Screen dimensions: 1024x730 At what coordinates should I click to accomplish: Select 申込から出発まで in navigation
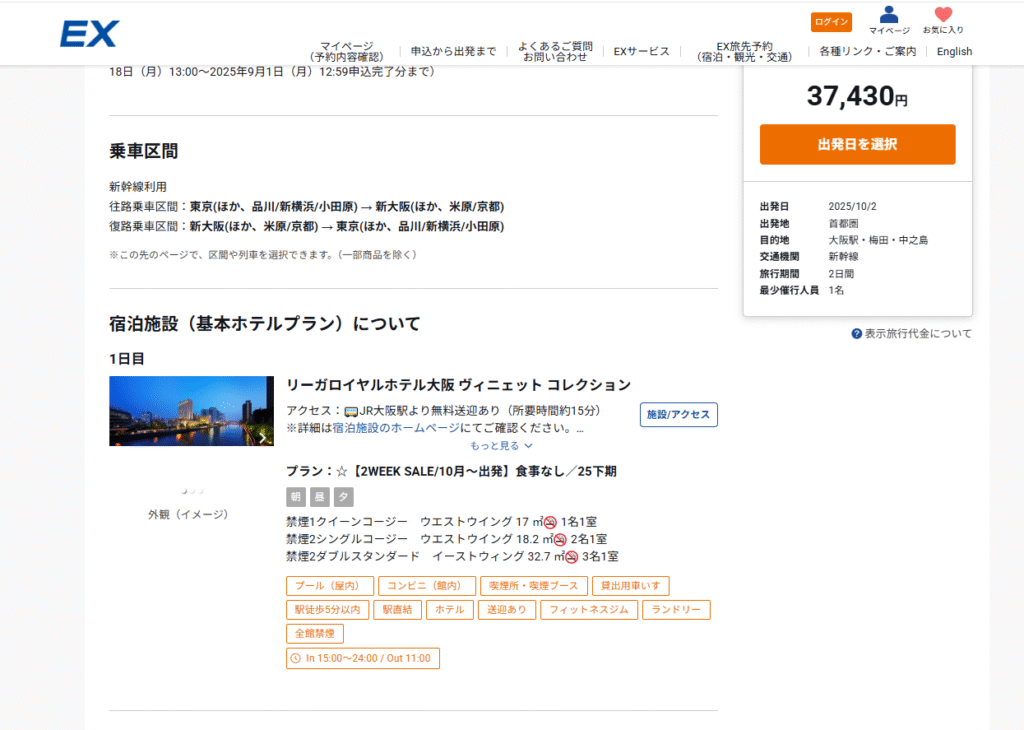pos(453,51)
